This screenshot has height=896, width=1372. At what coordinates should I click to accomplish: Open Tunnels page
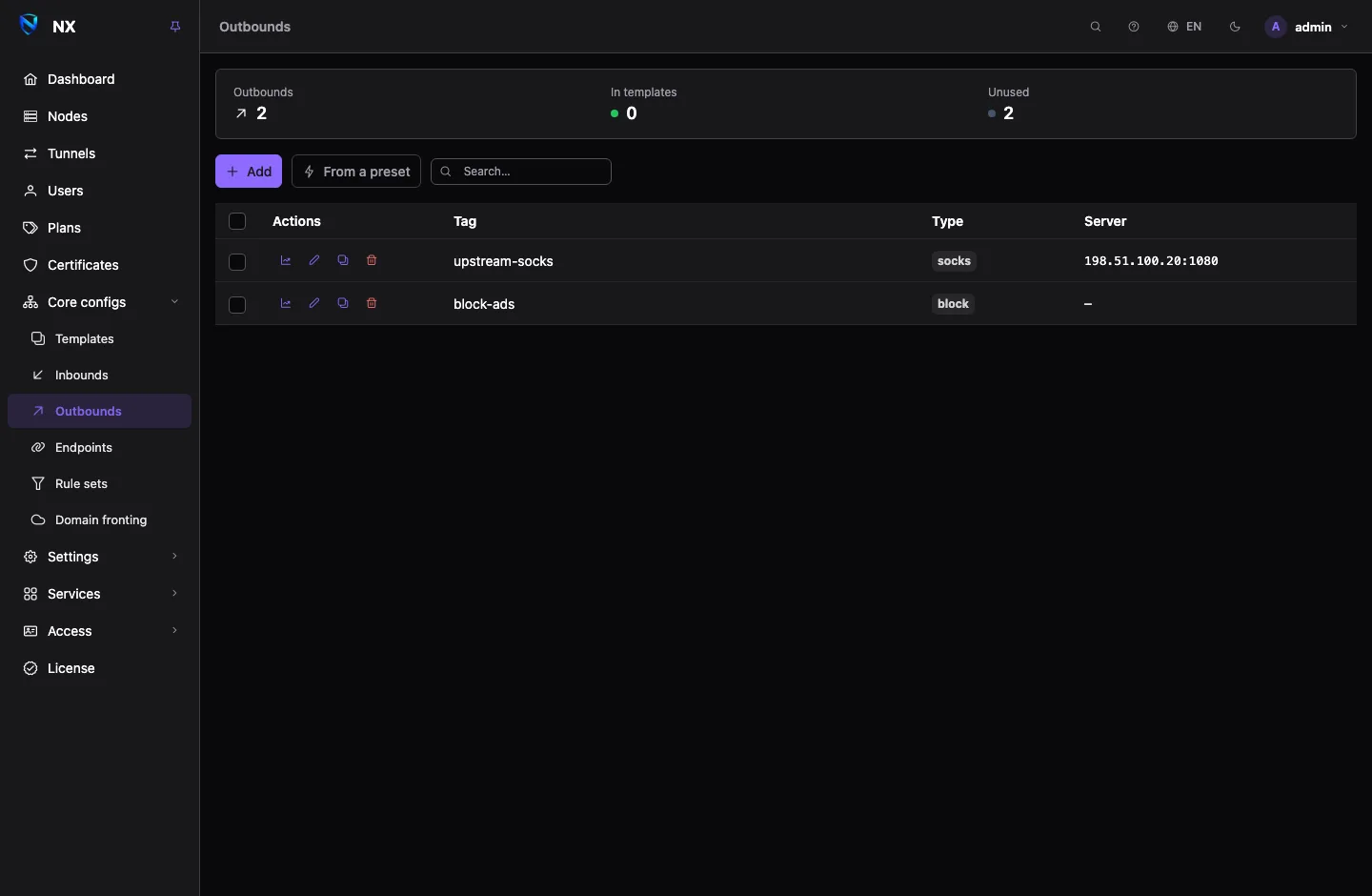point(99,153)
